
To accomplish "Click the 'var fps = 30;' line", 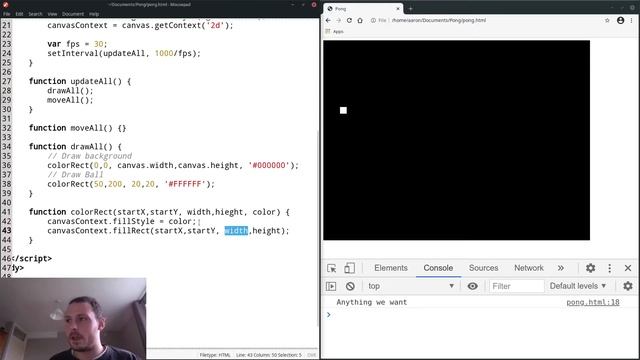I will click(x=77, y=44).
